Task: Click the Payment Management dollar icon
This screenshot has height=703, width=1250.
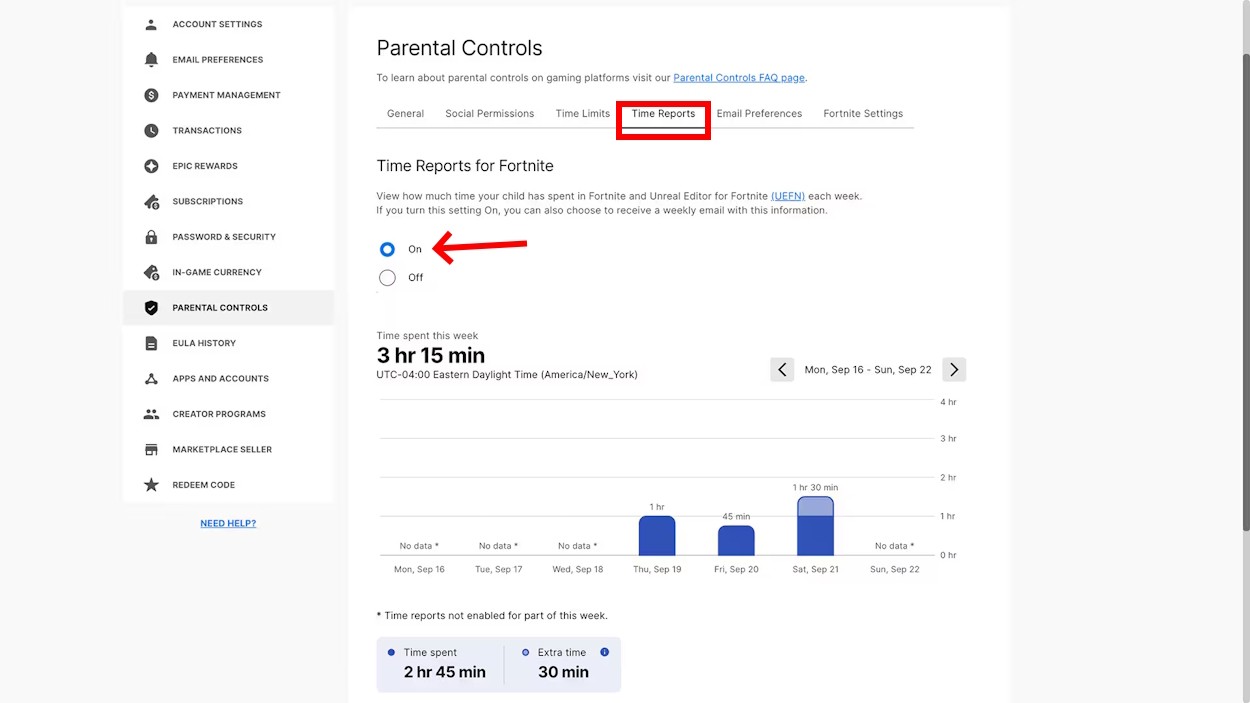Action: click(x=151, y=95)
